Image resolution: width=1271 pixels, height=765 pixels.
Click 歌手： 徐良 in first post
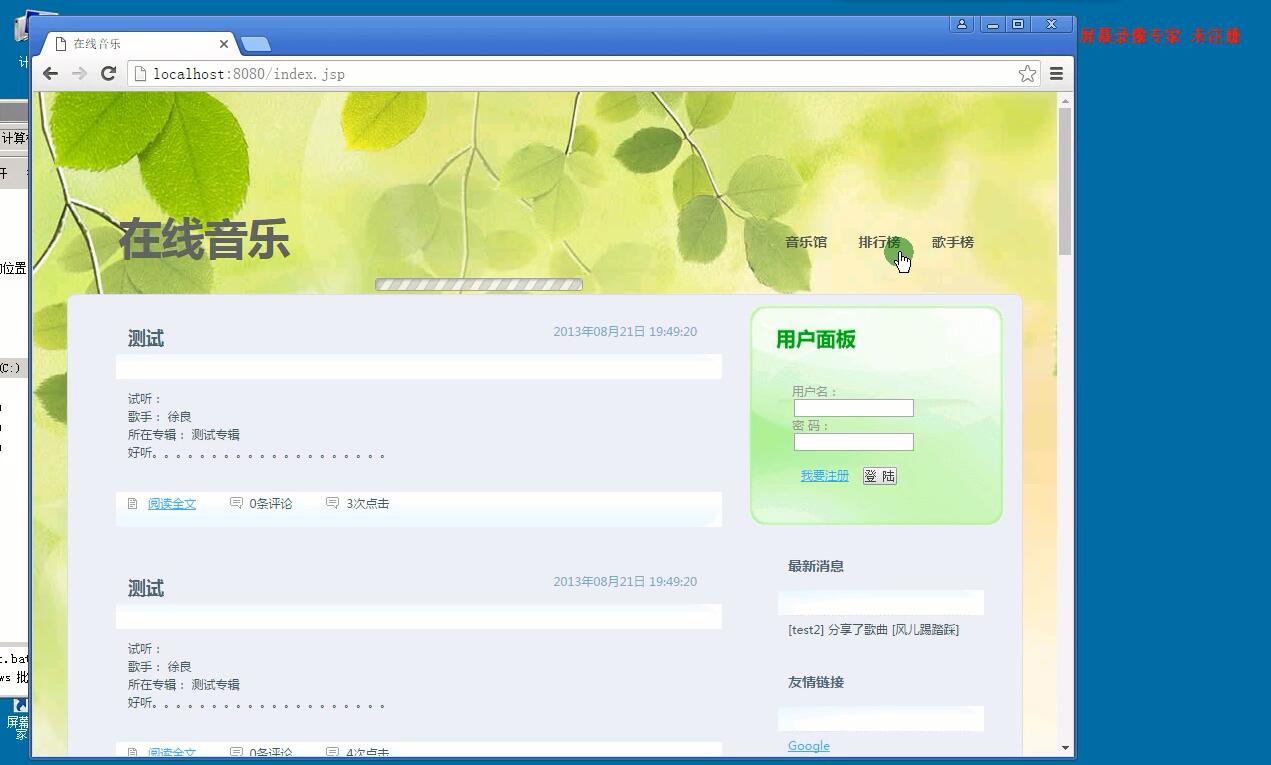pos(160,417)
